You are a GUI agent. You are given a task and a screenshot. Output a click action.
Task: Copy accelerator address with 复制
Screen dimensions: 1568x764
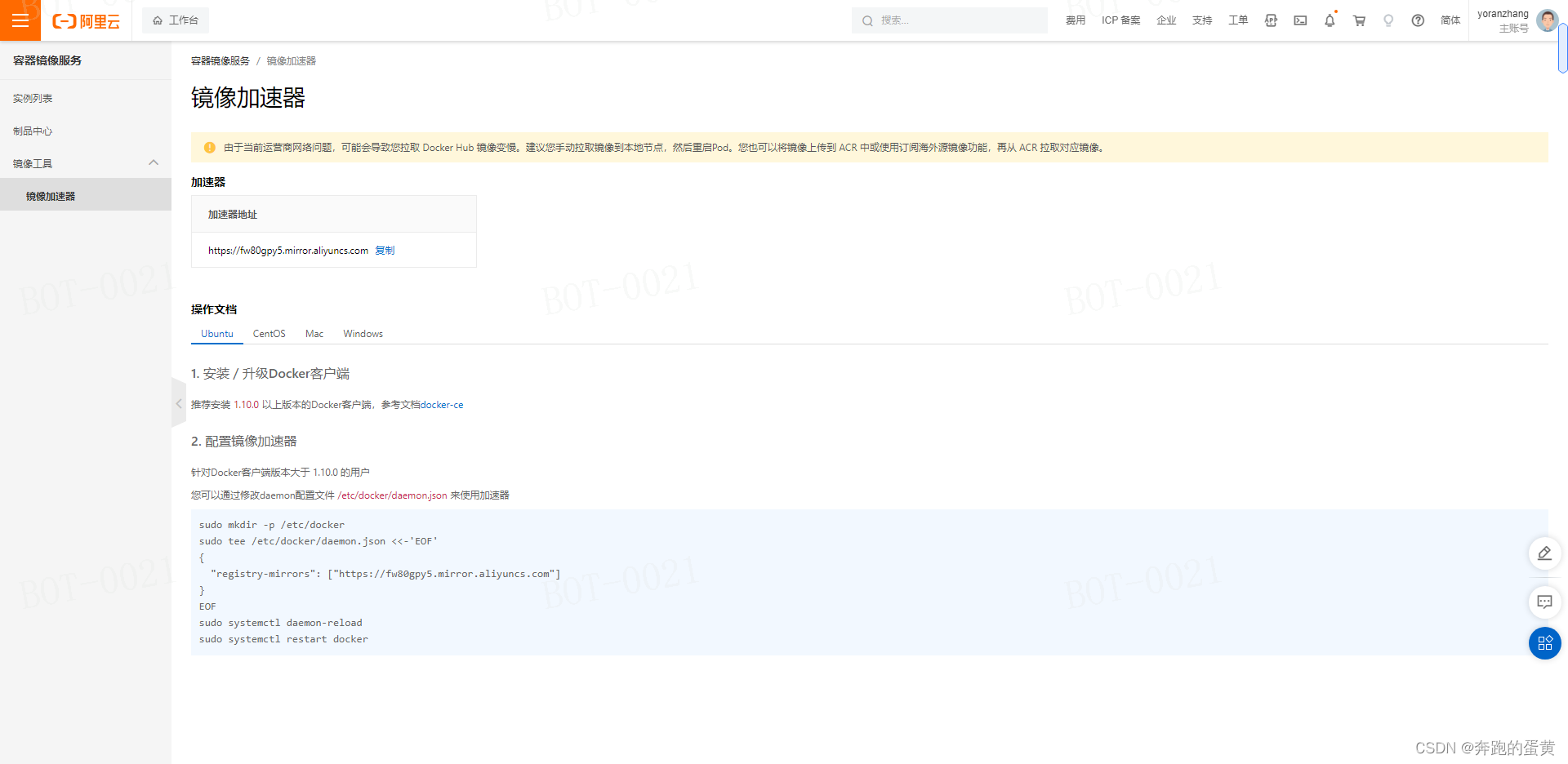[x=385, y=251]
